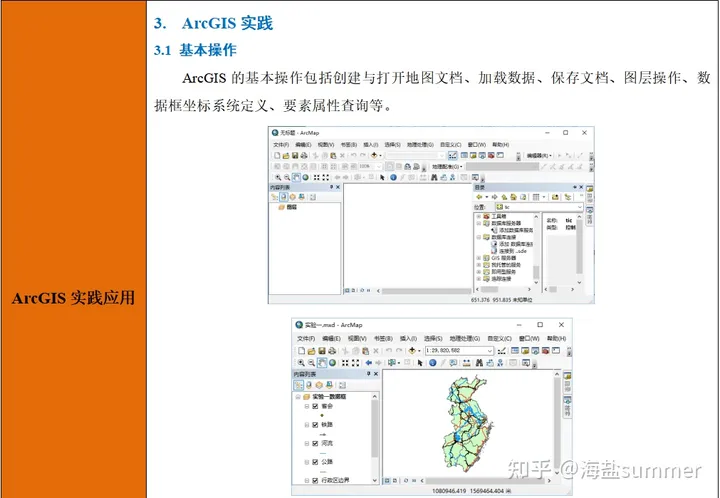Click Find binoculars icon in 实验一.mxd window
The image size is (720, 498).
479,363
